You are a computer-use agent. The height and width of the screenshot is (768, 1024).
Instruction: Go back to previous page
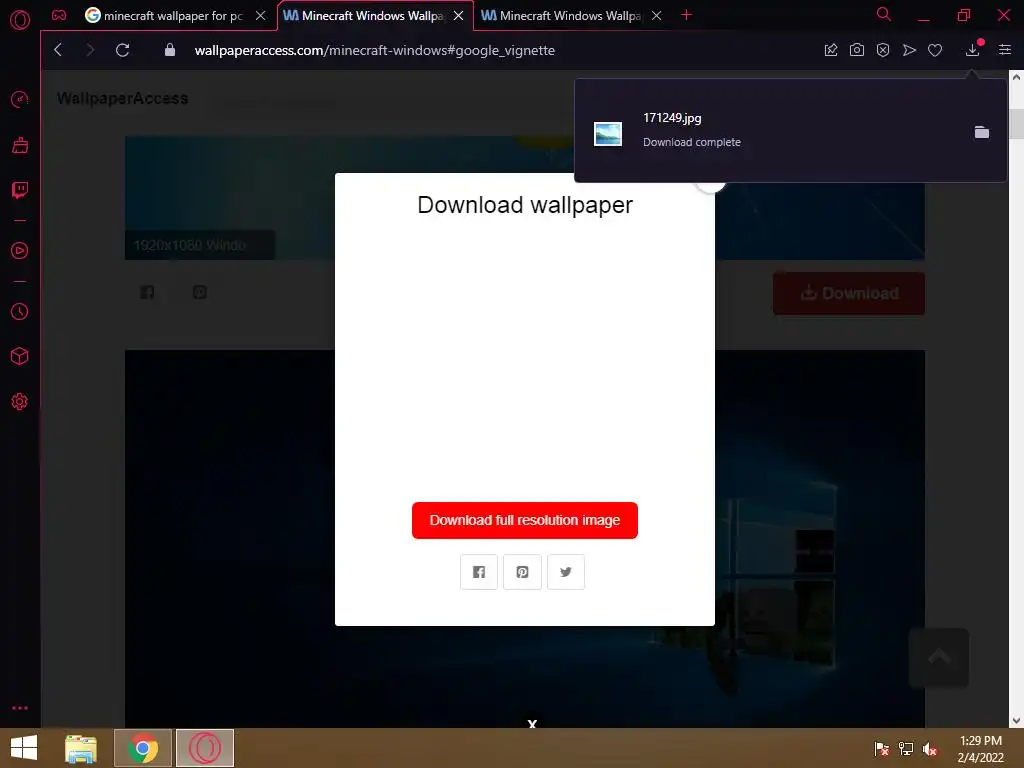(x=58, y=50)
